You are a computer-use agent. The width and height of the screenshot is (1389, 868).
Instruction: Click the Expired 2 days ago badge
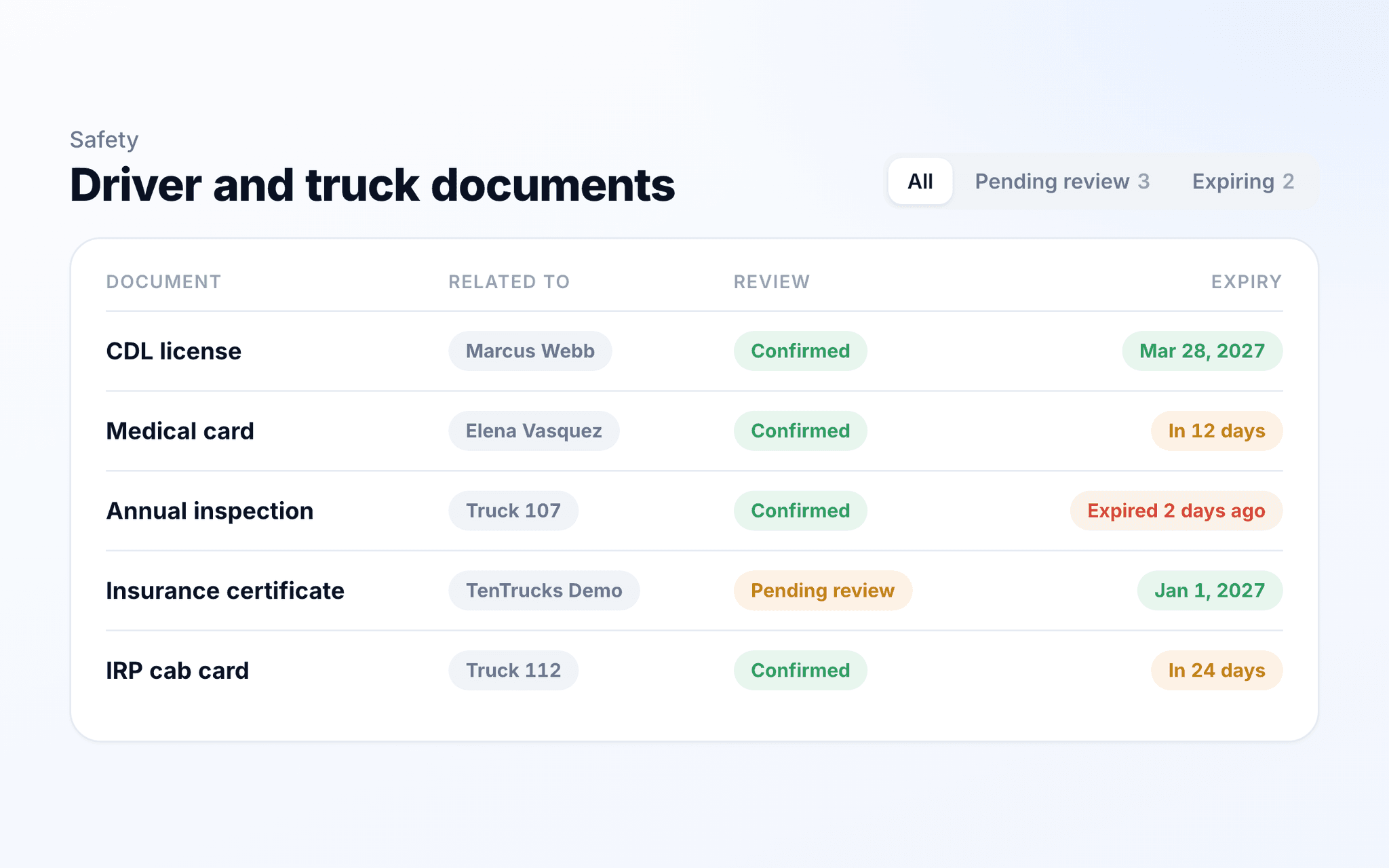1176,511
